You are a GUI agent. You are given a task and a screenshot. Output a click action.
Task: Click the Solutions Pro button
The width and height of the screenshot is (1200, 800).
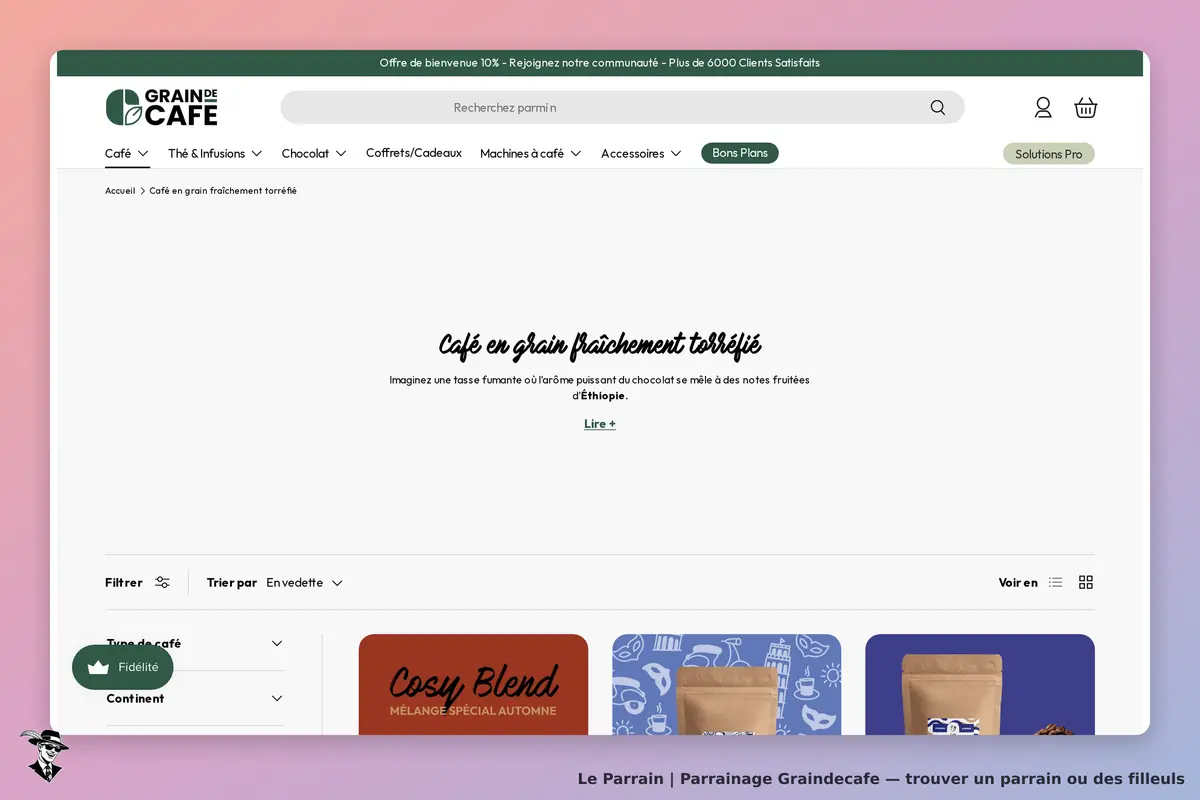1049,154
